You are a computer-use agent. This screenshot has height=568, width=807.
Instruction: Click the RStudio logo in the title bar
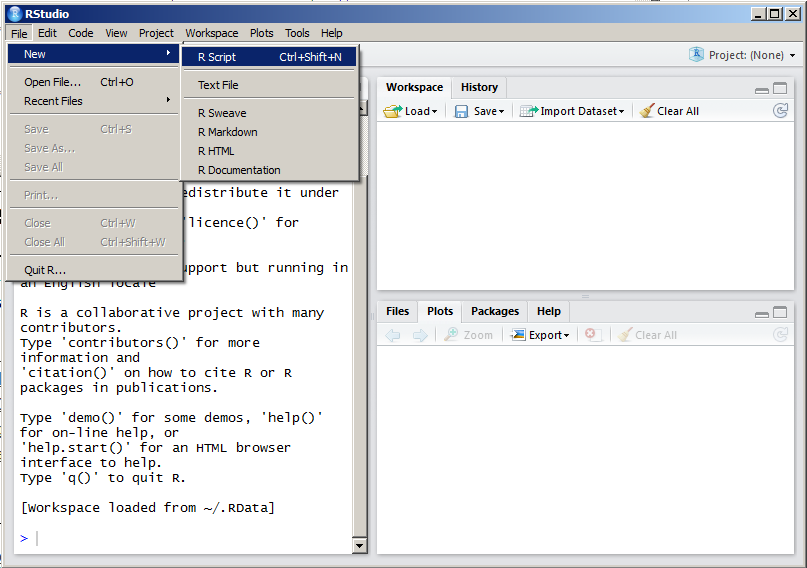12,13
